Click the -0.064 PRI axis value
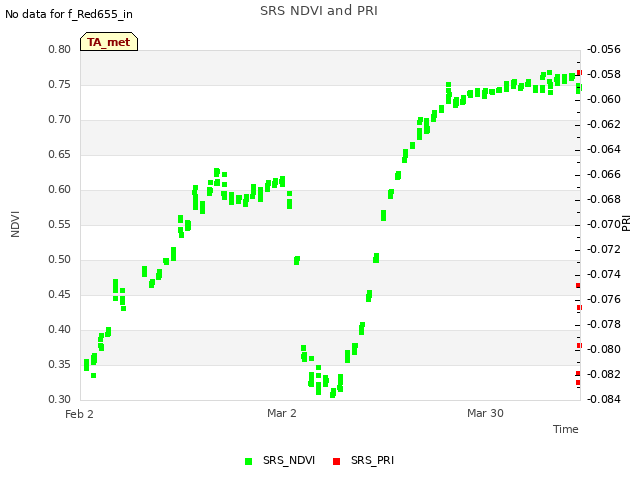This screenshot has height=480, width=640. click(x=604, y=149)
